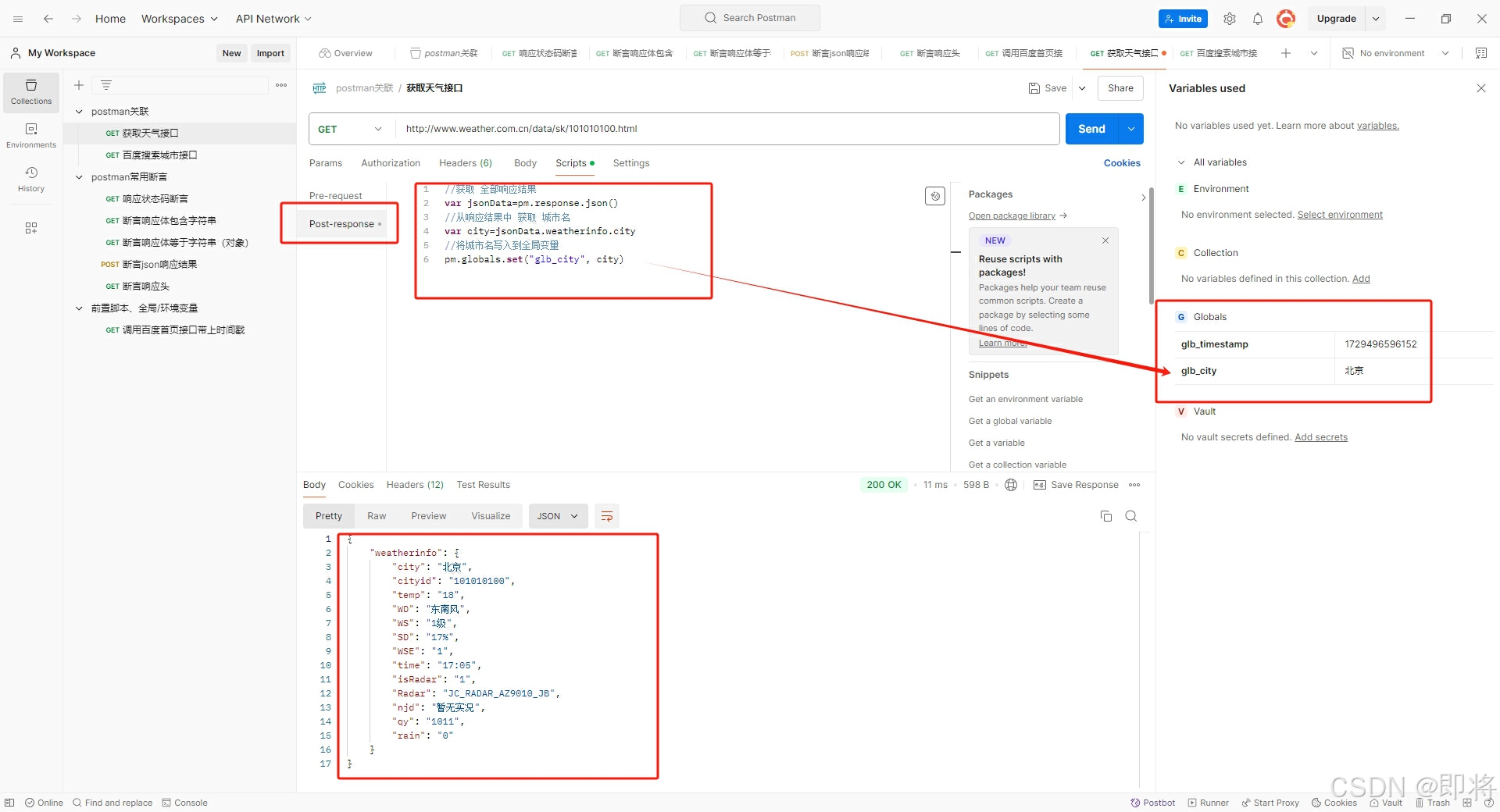Viewport: 1500px width, 812px height.
Task: Open the settings gear icon
Action: pyautogui.click(x=1230, y=19)
